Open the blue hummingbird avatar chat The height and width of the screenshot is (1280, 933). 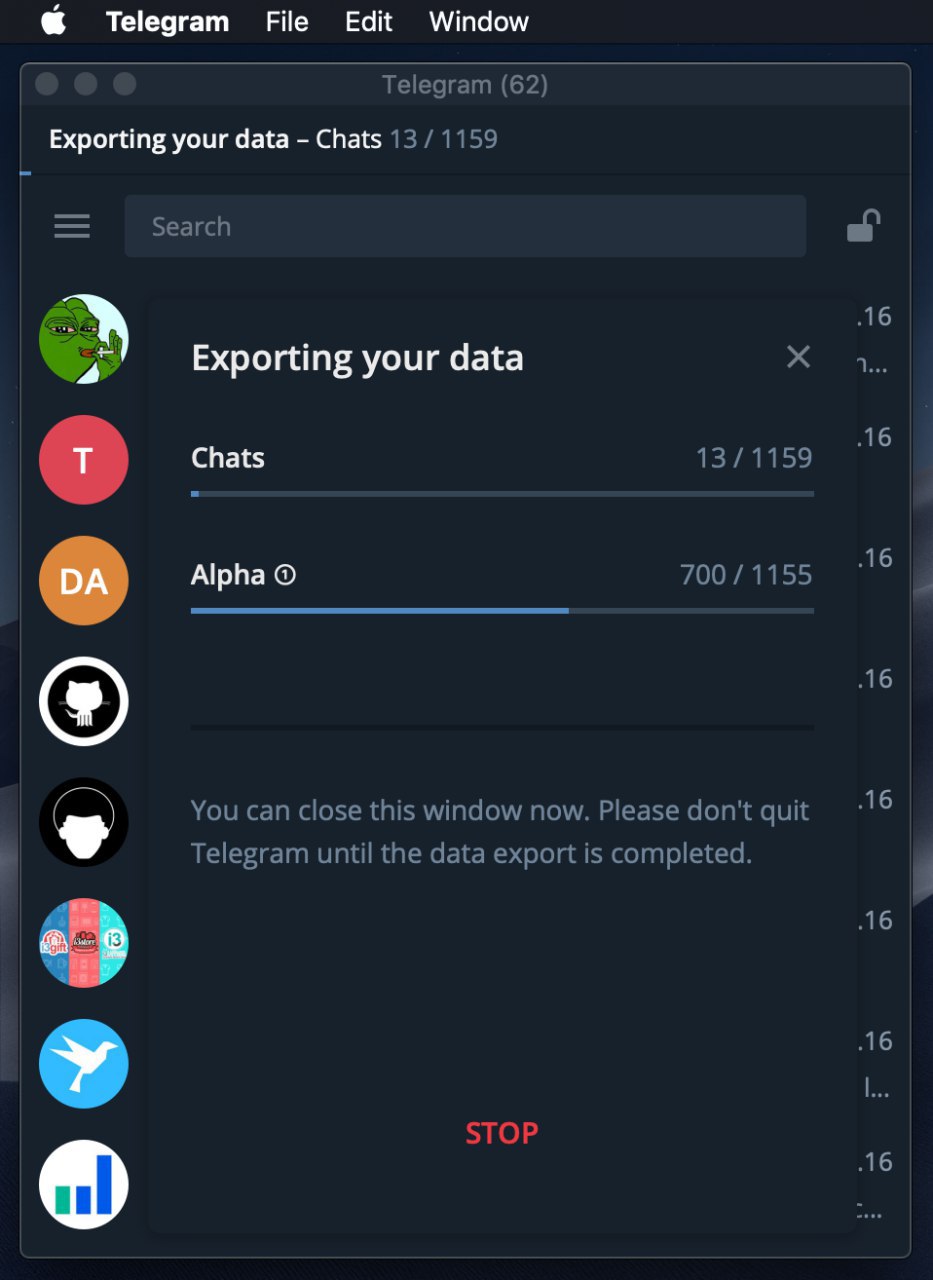coord(84,1064)
